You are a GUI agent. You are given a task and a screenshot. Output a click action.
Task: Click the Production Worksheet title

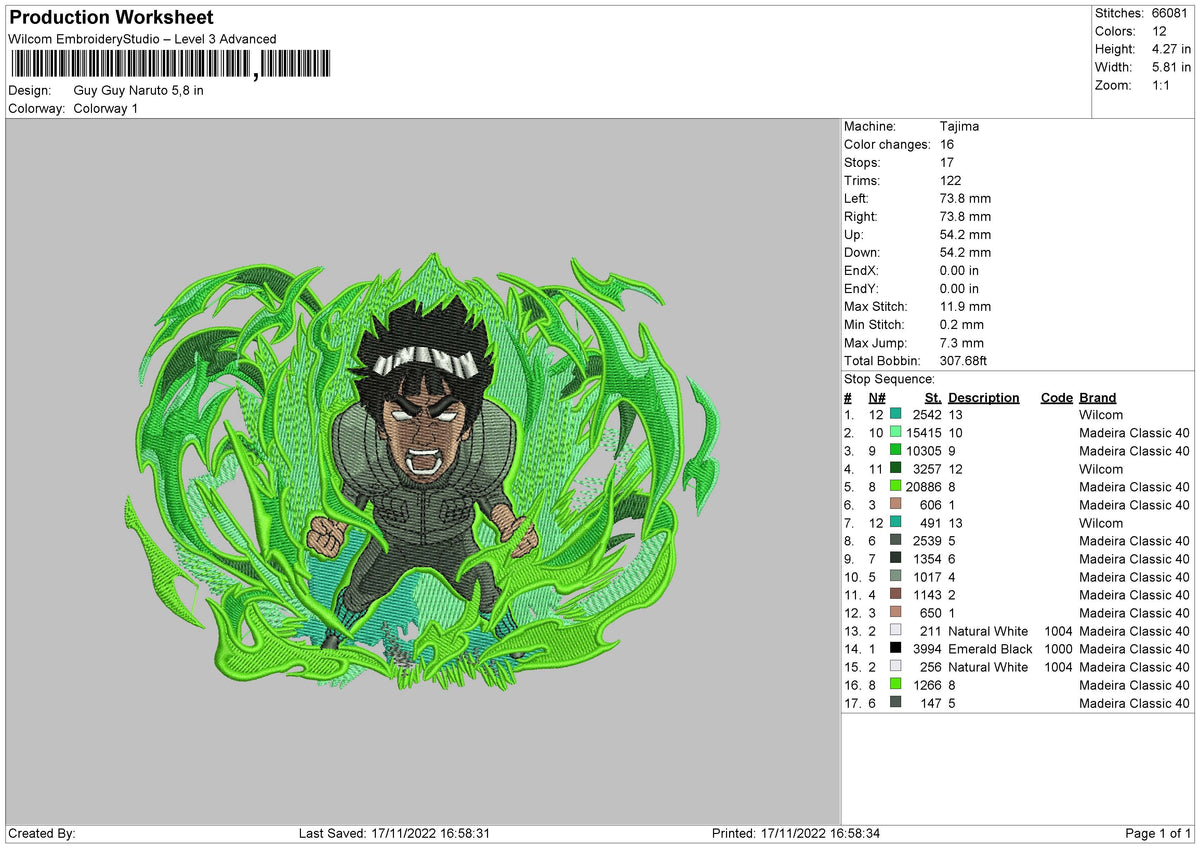pyautogui.click(x=111, y=18)
